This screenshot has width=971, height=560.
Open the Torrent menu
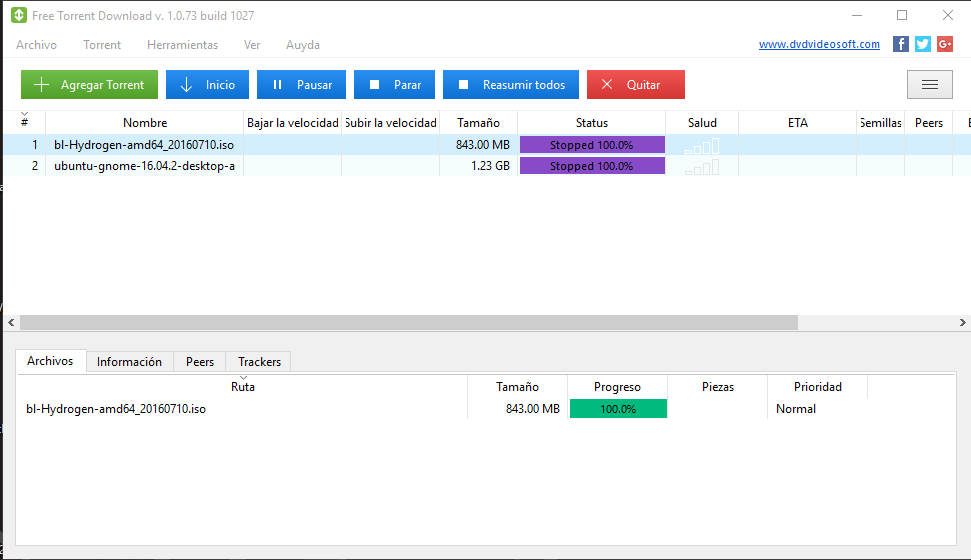pyautogui.click(x=102, y=45)
